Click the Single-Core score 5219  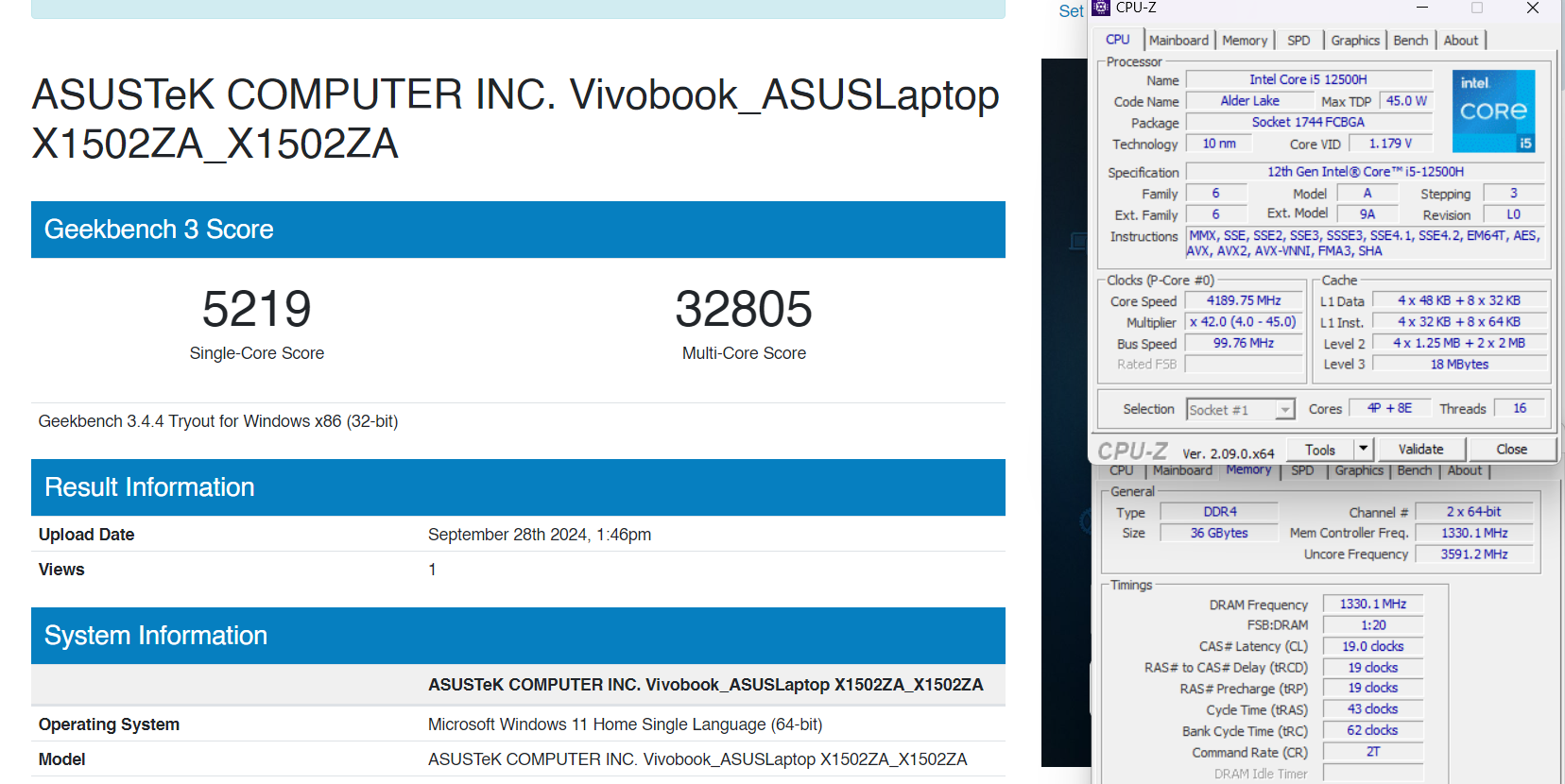coord(257,309)
